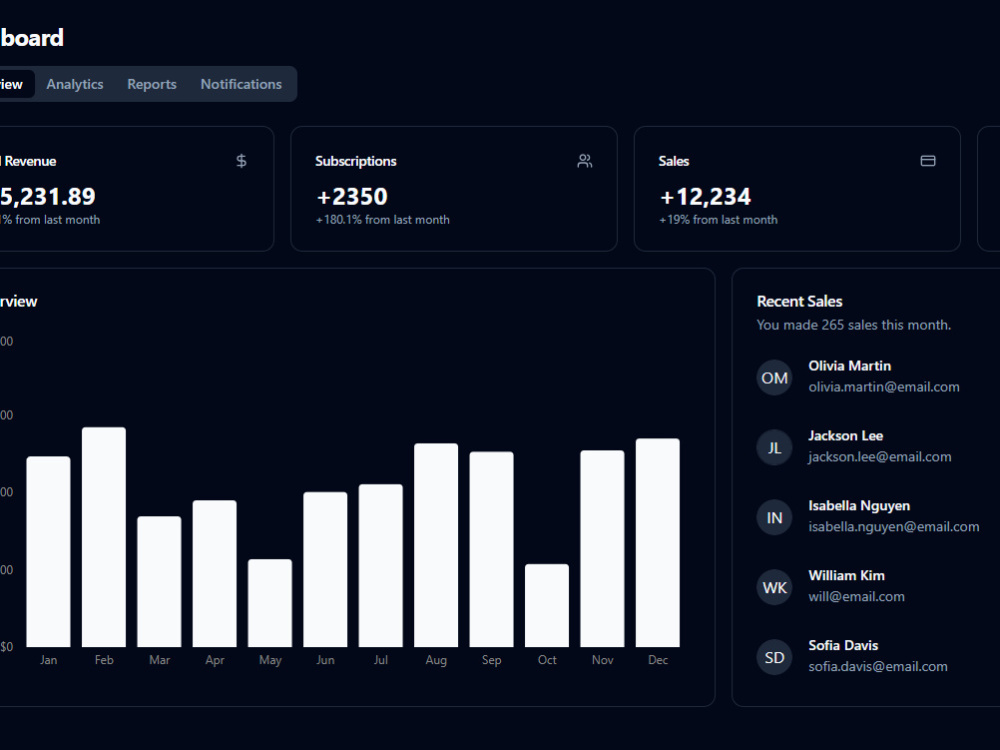Click the Aug bar in the chart
Viewport: 1000px width, 750px height.
[436, 545]
